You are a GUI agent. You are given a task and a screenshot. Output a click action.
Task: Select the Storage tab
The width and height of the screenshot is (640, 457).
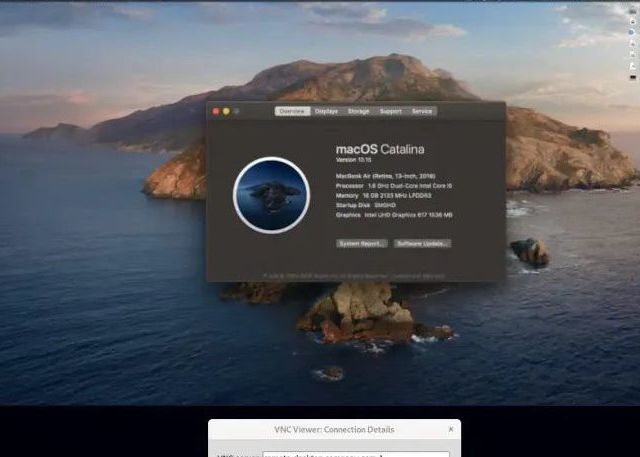358,111
